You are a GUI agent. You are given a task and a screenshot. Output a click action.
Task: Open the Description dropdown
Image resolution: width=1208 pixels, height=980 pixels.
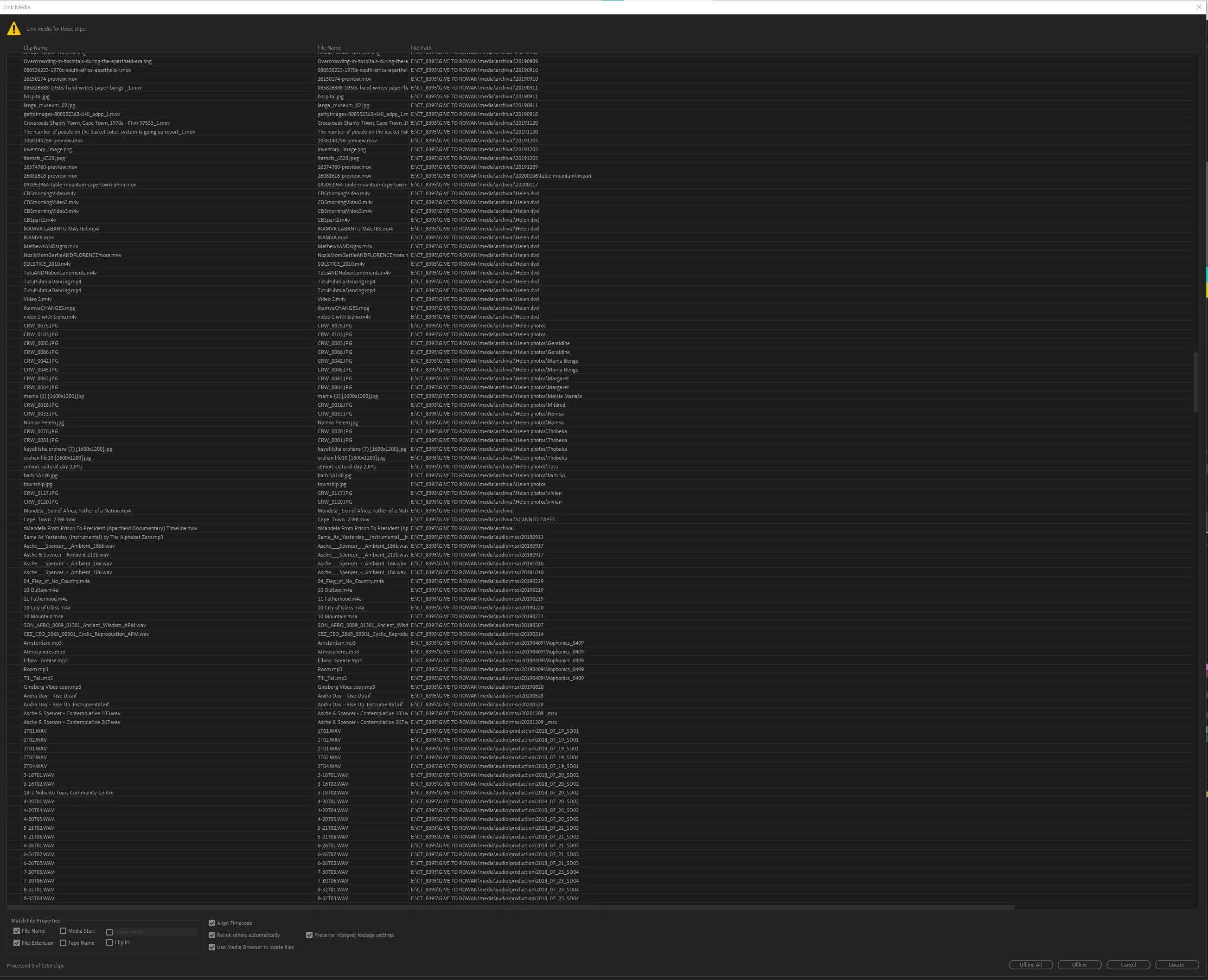point(156,932)
